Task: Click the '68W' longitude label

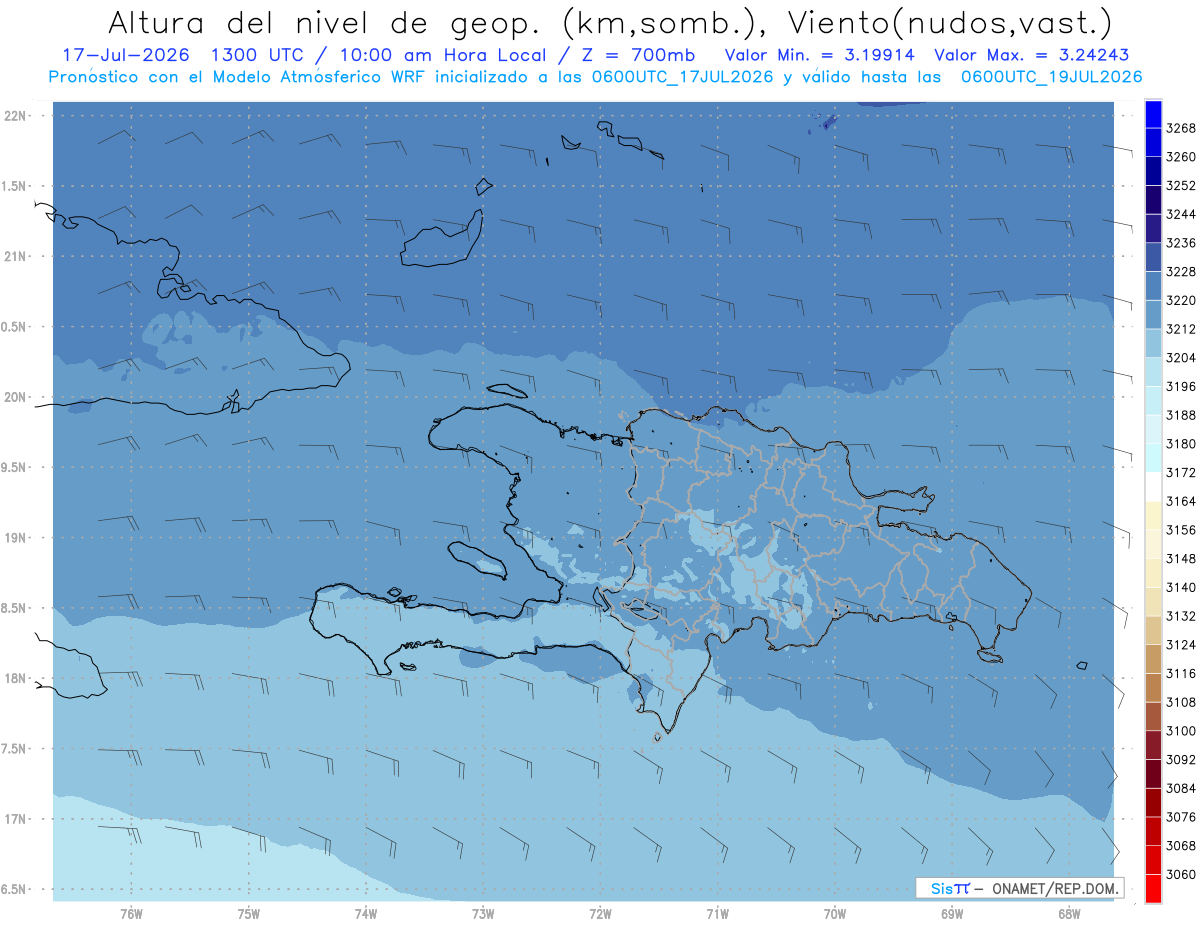Action: 1069,914
